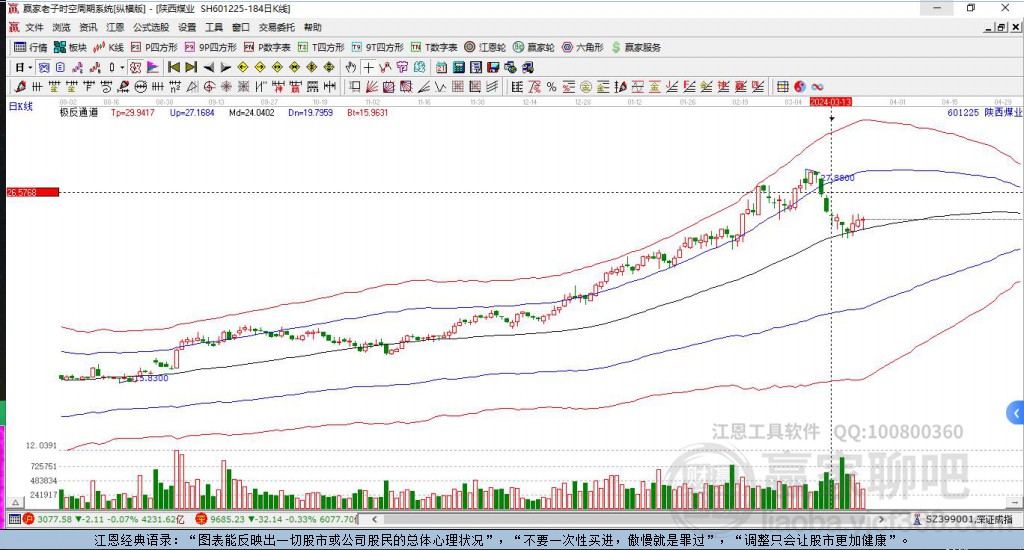Image resolution: width=1024 pixels, height=550 pixels.
Task: Switch to the K线 chart view
Action: [108, 47]
